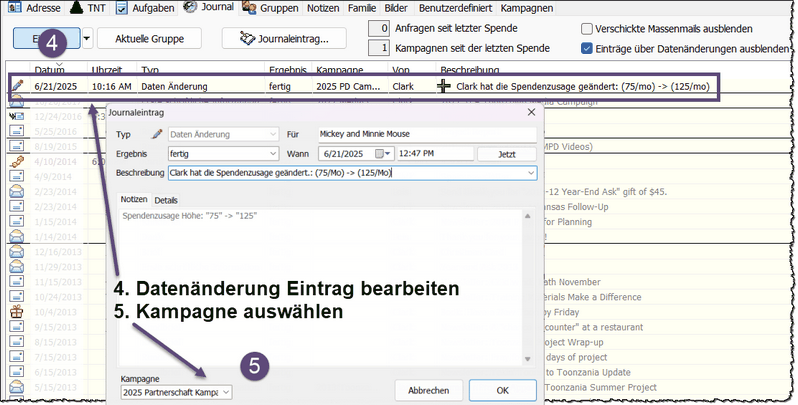
Task: Open the Ergebnis dropdown showing fertig
Action: point(273,154)
